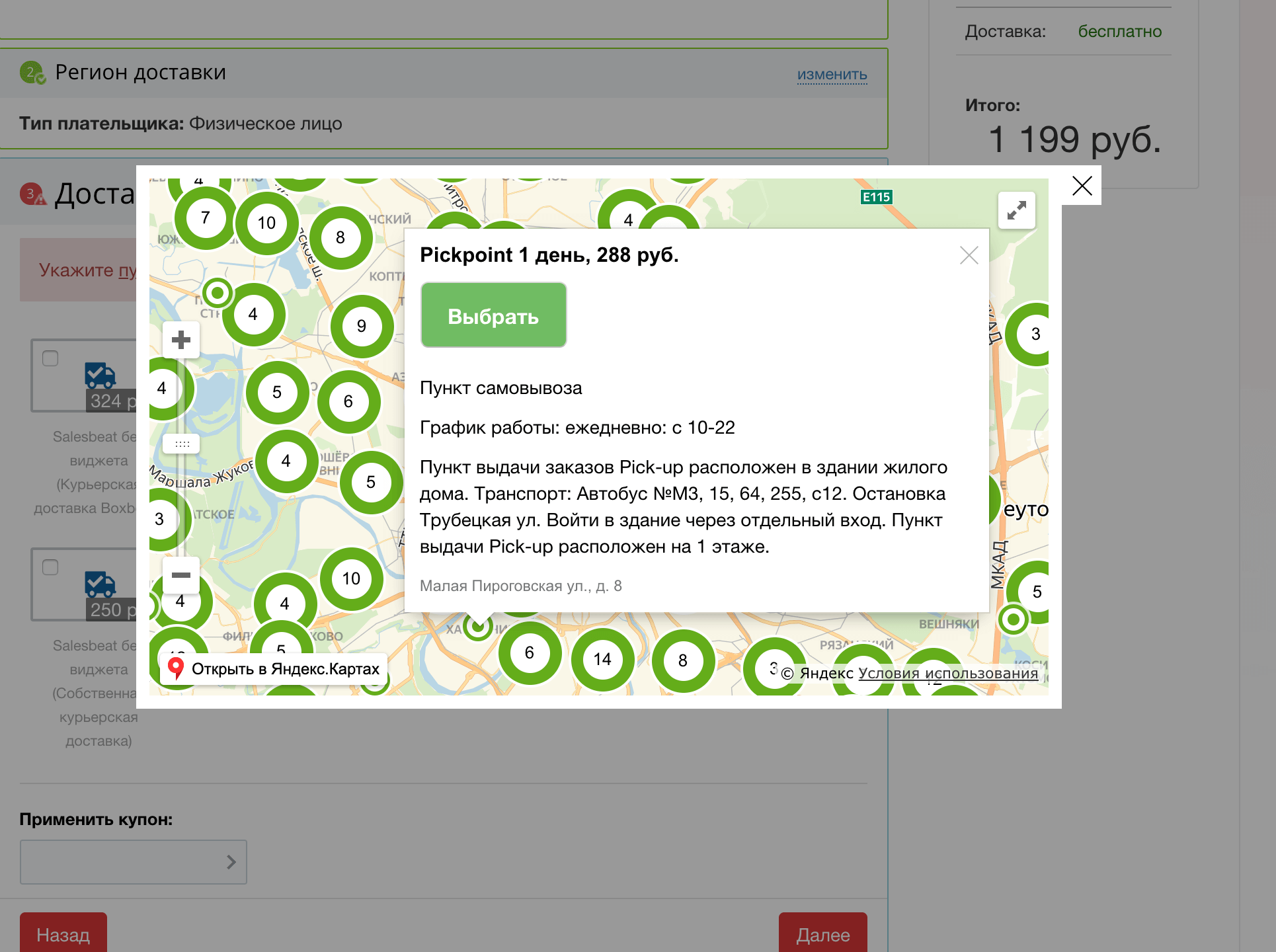The image size is (1276, 952).
Task: Click the График работы schedule line
Action: coord(577,427)
